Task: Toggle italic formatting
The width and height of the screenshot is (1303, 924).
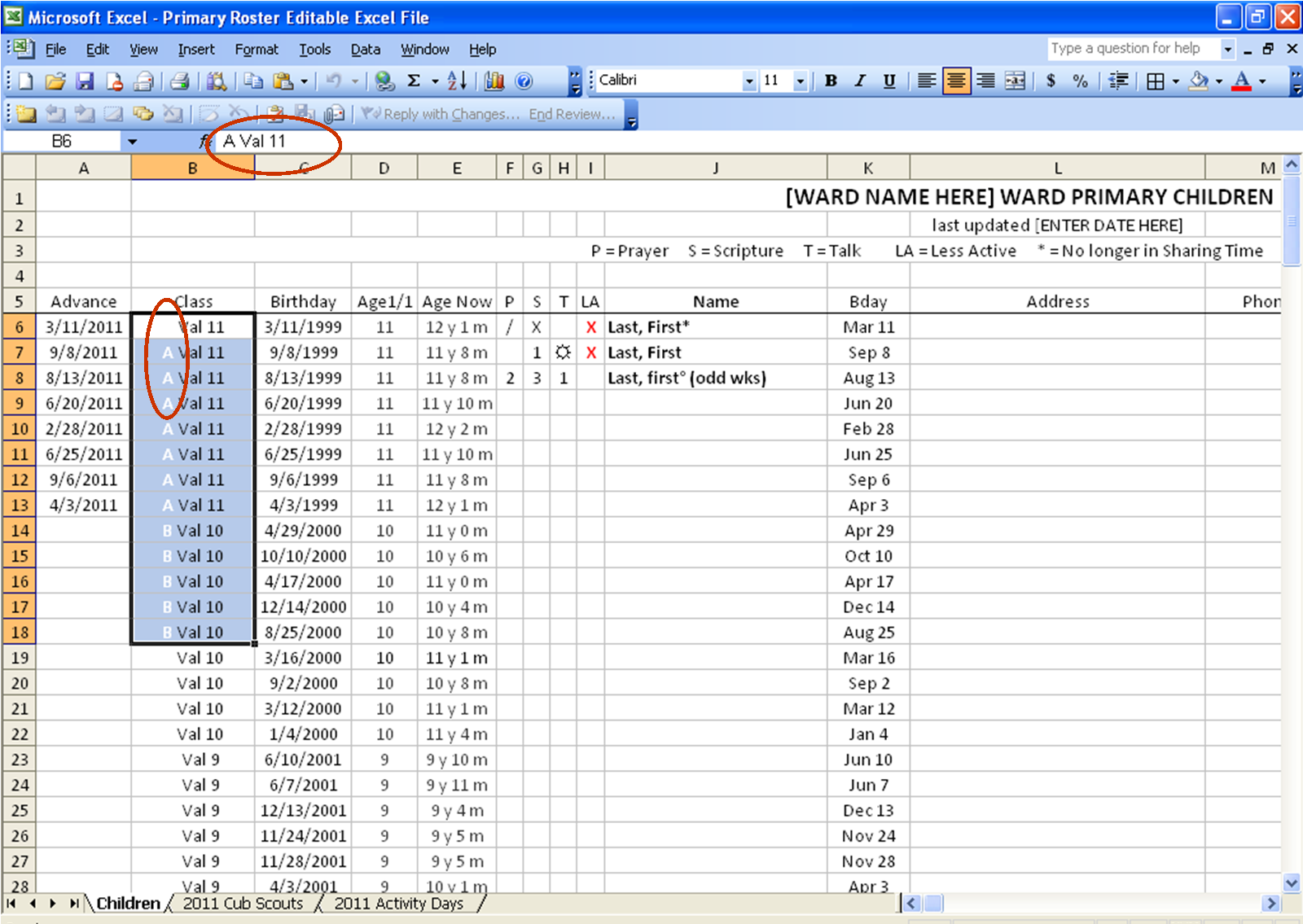Action: (859, 81)
